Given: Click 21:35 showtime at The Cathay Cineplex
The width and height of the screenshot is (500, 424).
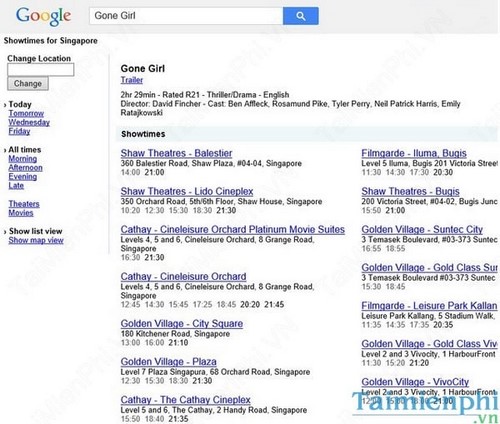Looking at the screenshot, I should tap(178, 418).
